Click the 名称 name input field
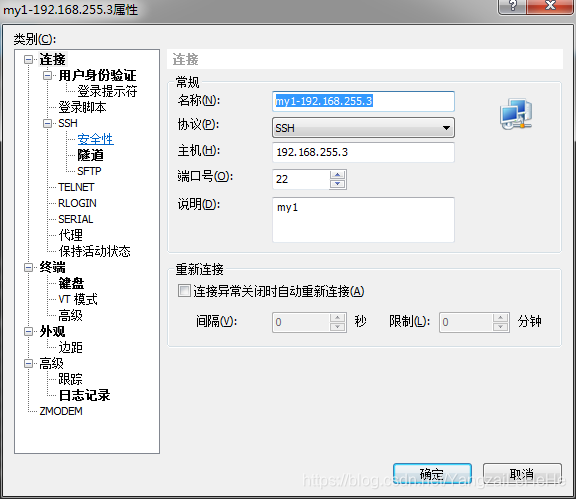 click(363, 101)
